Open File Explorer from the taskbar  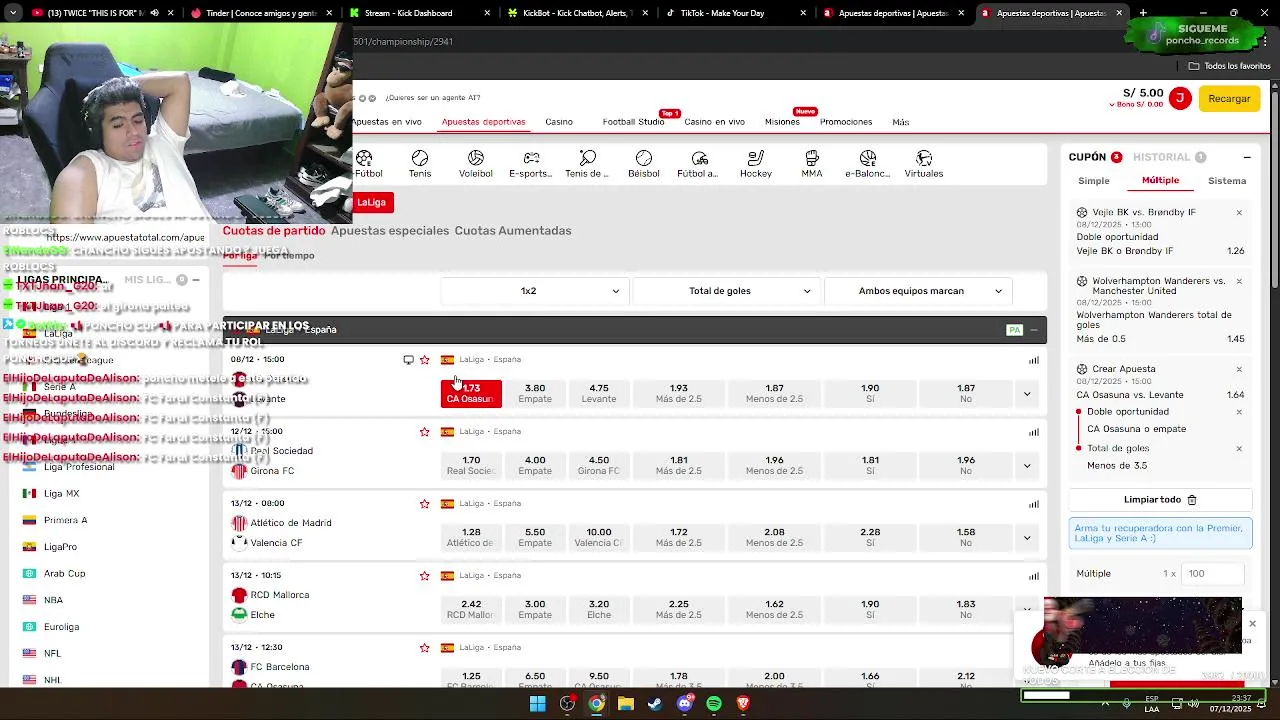625,704
